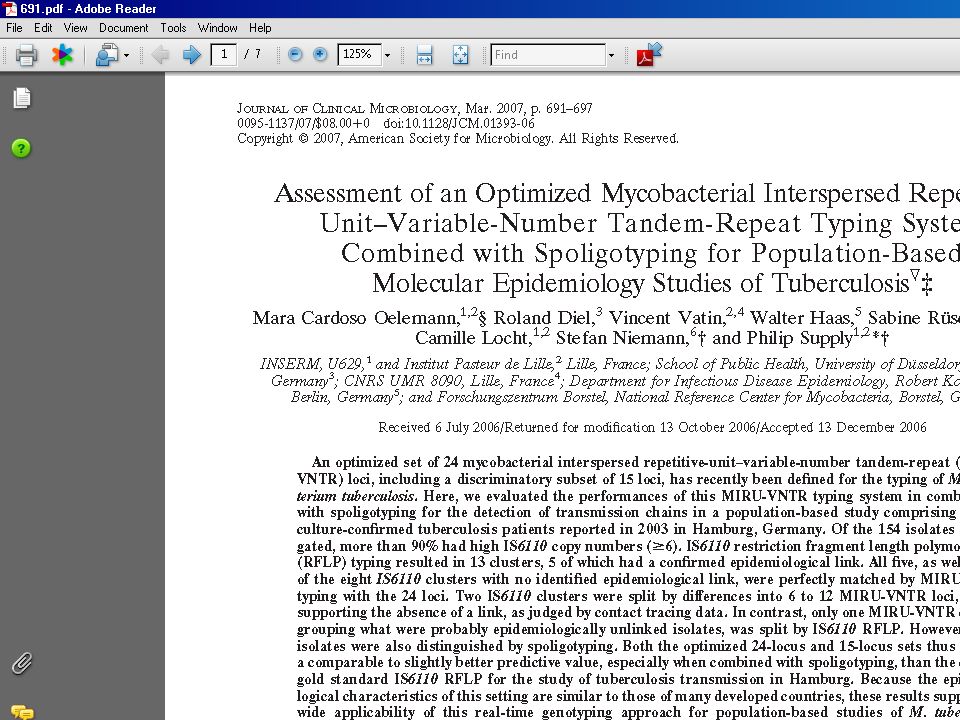Image resolution: width=960 pixels, height=720 pixels.
Task: Open the colorful pinwheel collaboration icon
Action: pos(62,55)
